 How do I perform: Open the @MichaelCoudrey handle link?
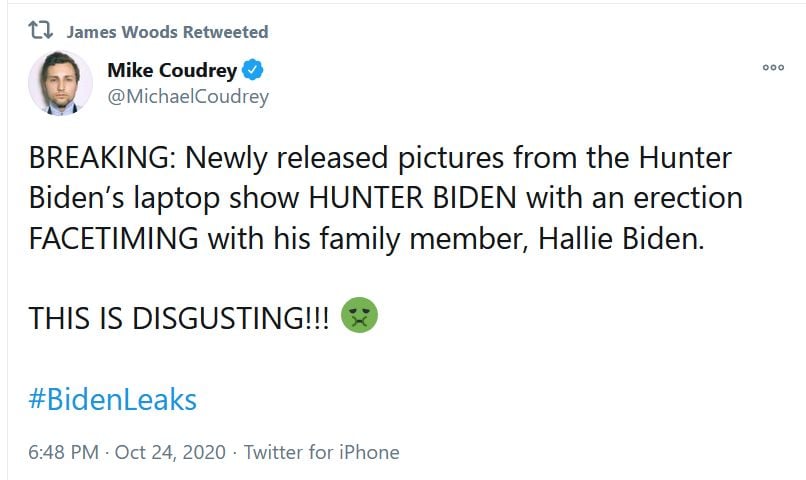[187, 96]
